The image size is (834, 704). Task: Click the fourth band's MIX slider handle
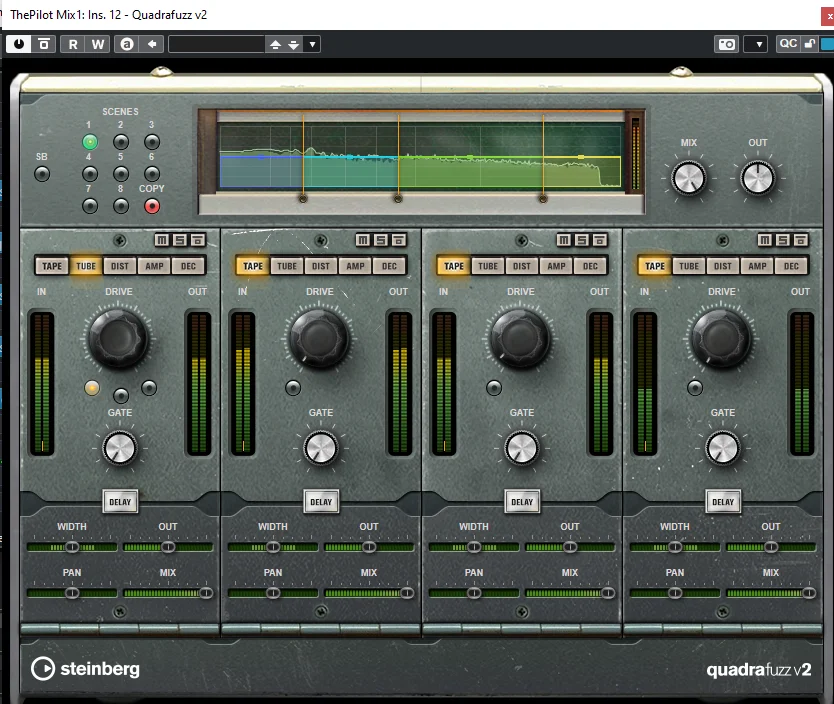(x=808, y=593)
